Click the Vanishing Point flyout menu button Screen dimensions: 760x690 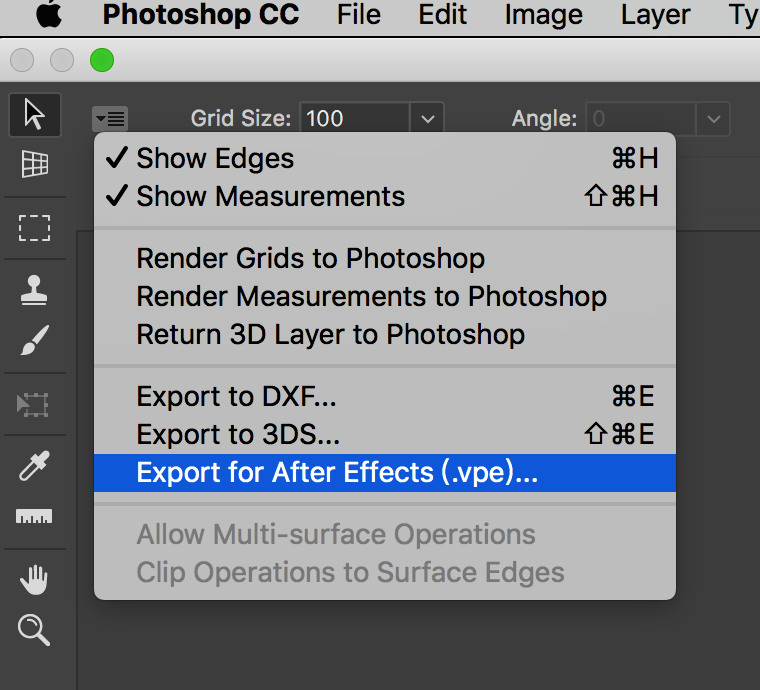click(109, 119)
